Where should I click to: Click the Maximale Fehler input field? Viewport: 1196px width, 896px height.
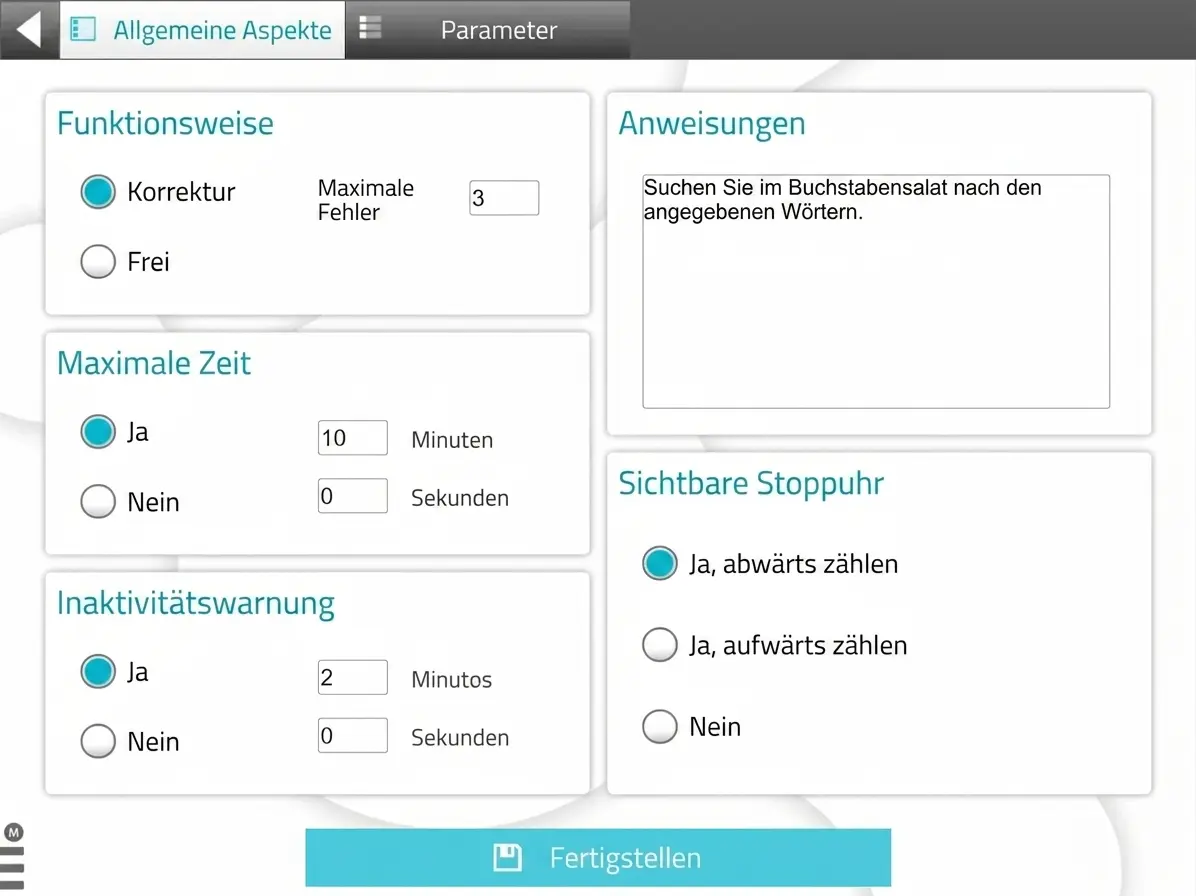(x=504, y=198)
